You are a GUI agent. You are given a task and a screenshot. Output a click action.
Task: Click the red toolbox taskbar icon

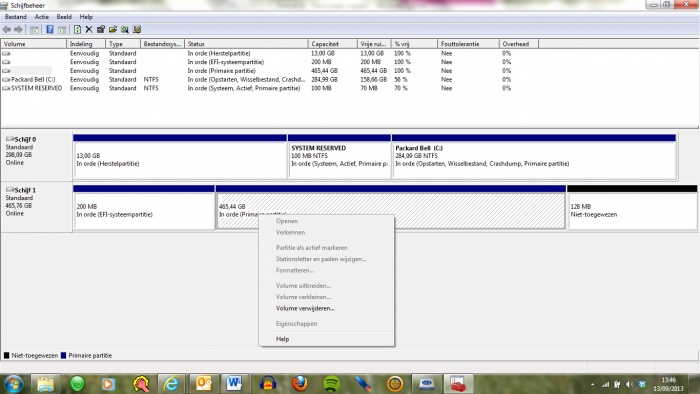[x=458, y=384]
